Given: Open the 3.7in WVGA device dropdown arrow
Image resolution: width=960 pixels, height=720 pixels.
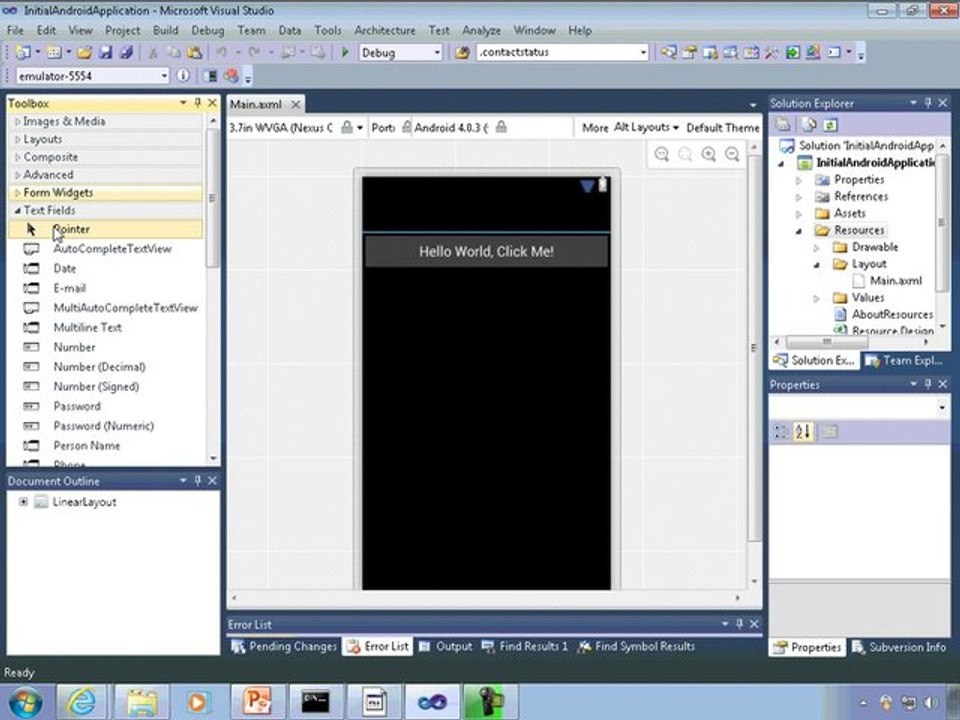Looking at the screenshot, I should coord(360,128).
